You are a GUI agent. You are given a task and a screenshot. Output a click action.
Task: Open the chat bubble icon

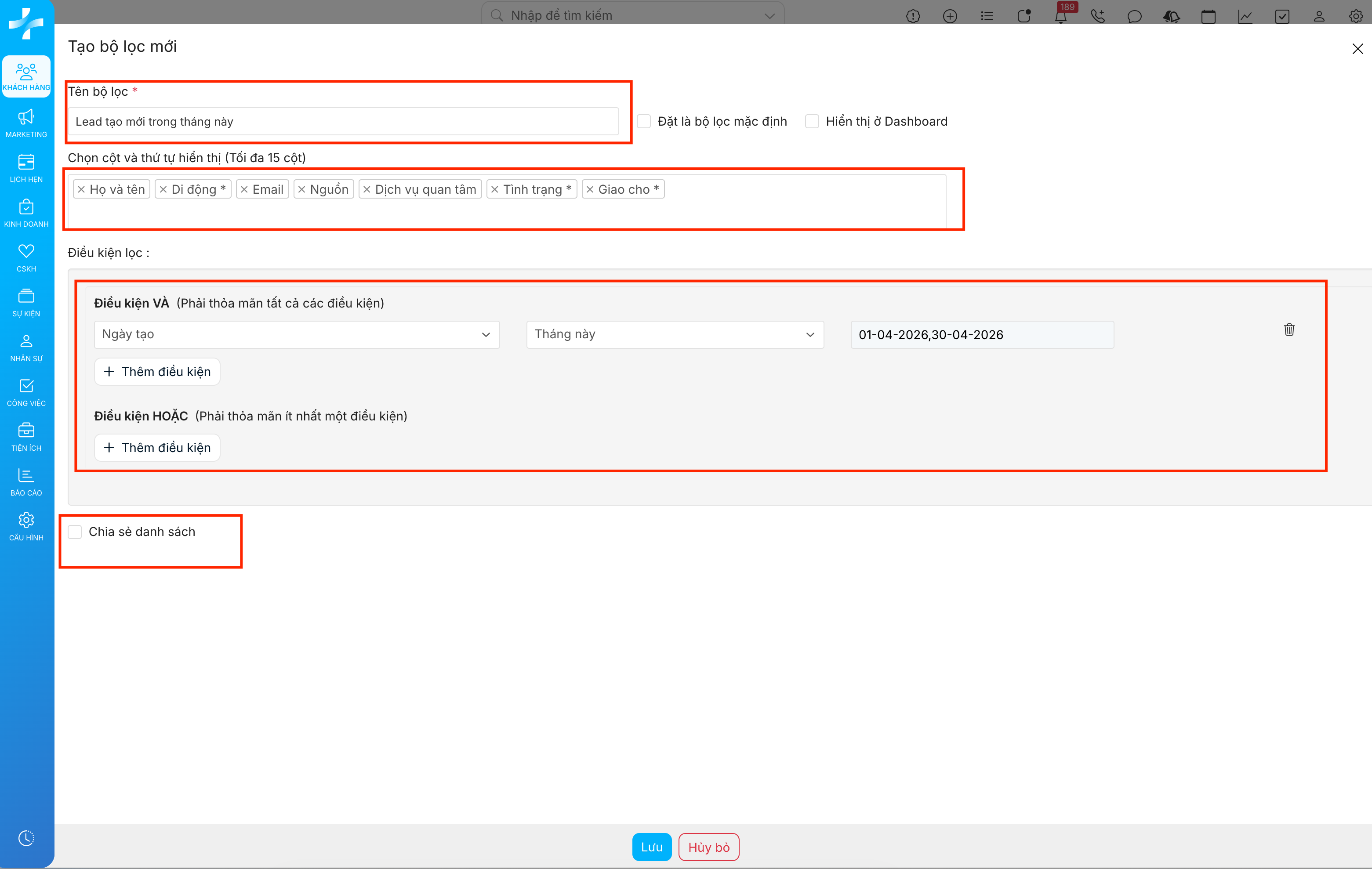tap(1134, 16)
